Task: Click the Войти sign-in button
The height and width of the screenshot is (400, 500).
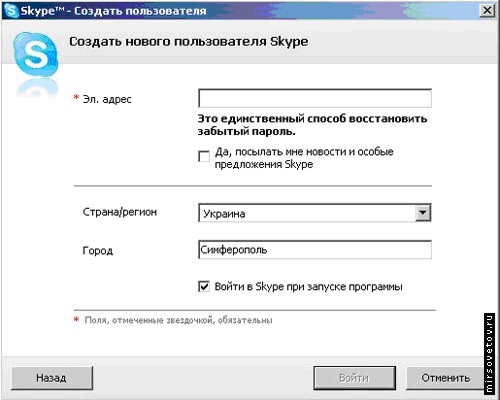Action: tap(354, 378)
